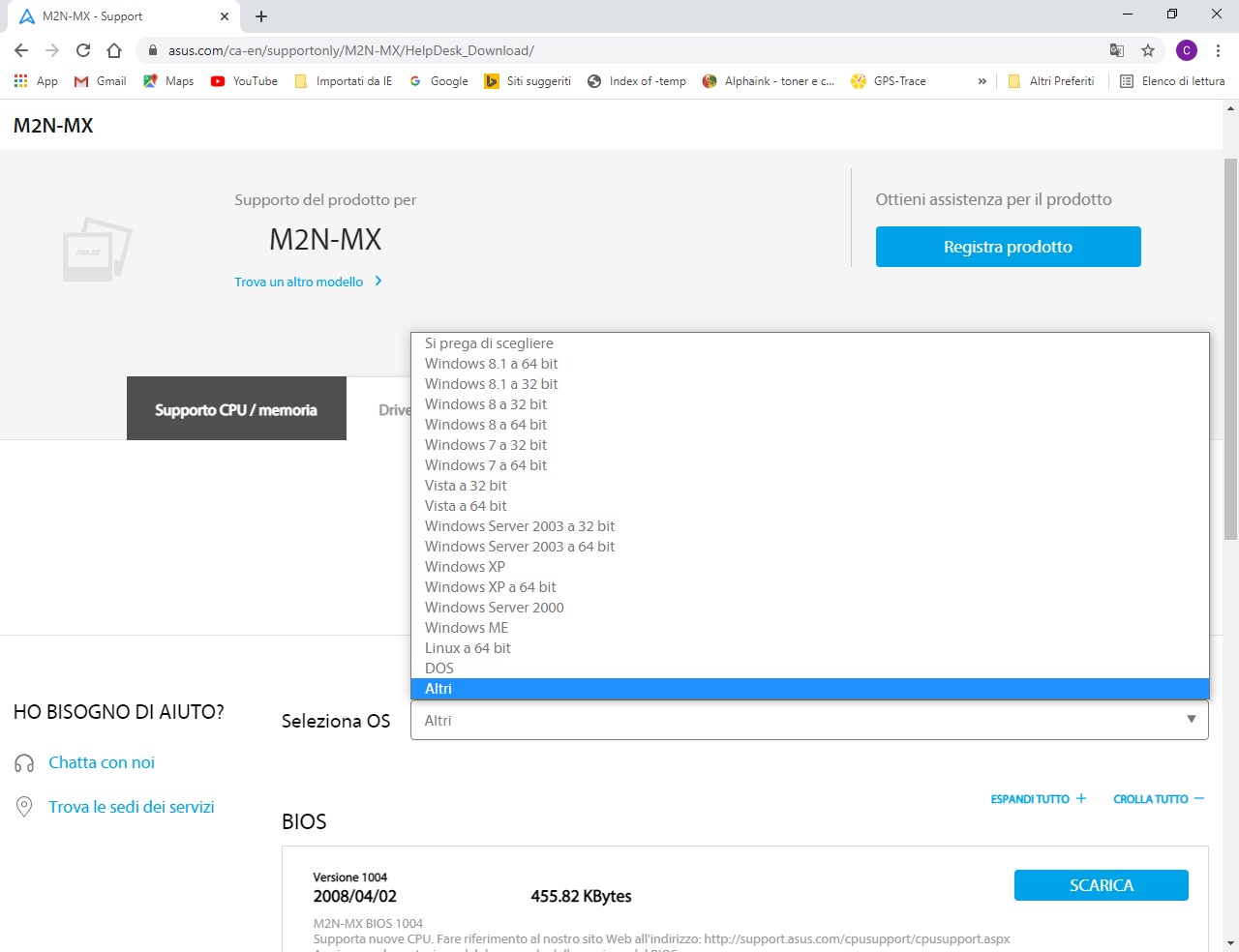The image size is (1239, 952).
Task: Open the Siti suggeriti bookmark
Action: coord(528,81)
